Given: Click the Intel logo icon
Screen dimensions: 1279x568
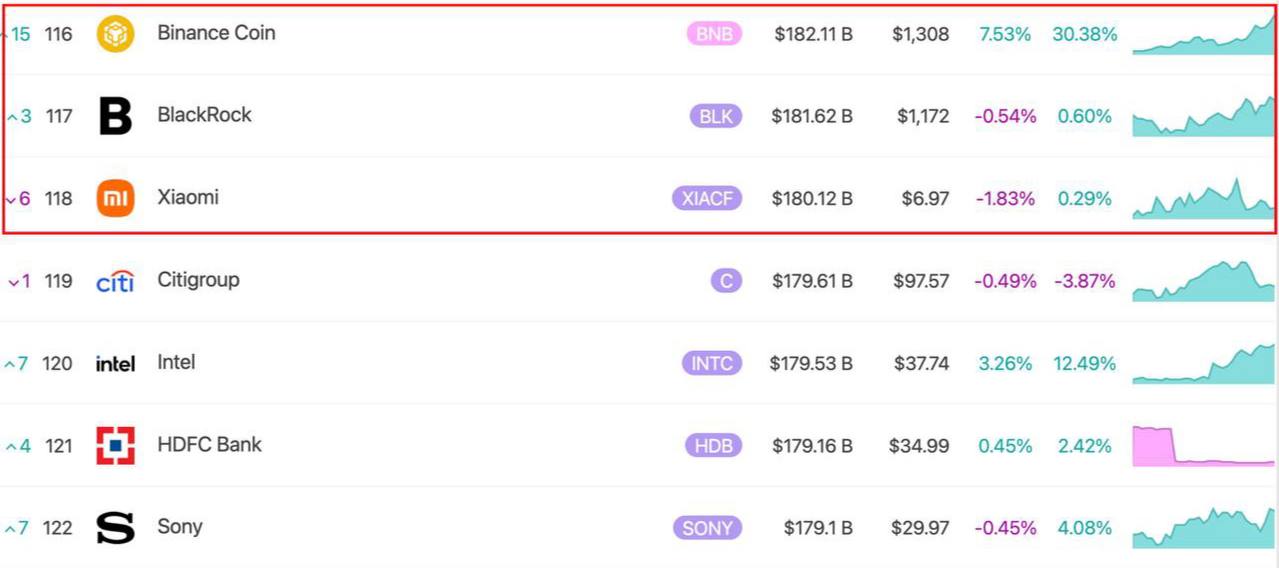Looking at the screenshot, I should pos(115,364).
